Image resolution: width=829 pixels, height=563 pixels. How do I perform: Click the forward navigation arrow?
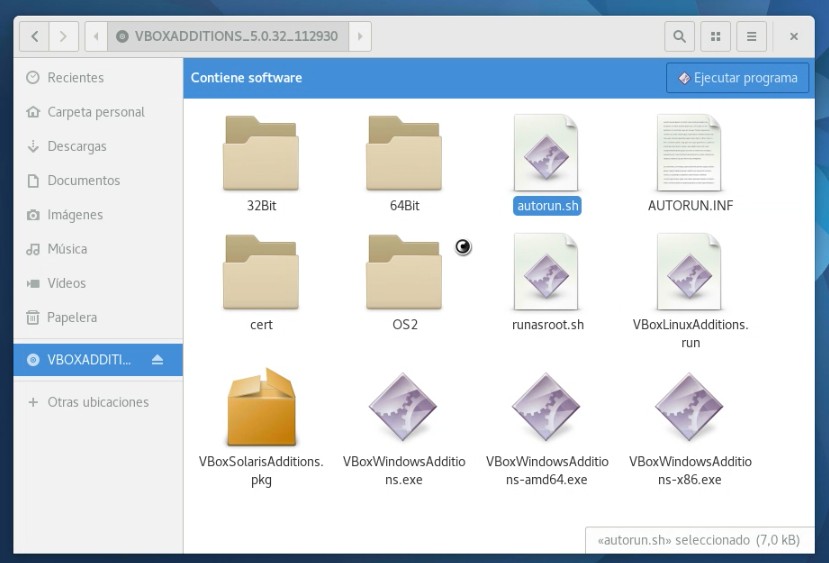click(x=63, y=37)
